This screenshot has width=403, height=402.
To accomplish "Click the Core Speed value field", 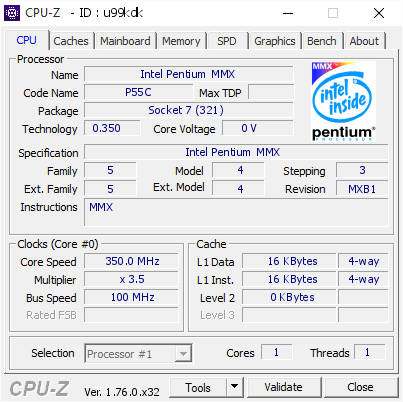I will click(x=131, y=261).
